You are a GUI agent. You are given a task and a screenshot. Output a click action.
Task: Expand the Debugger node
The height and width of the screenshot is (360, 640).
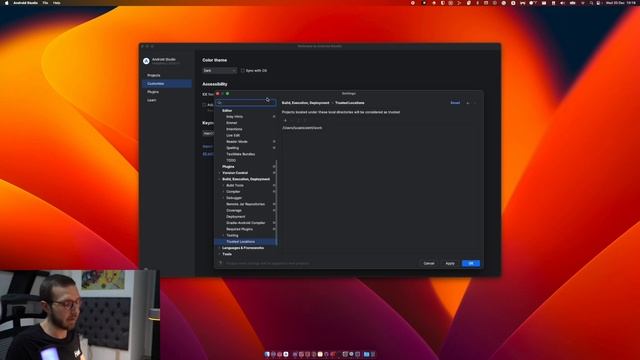223,198
